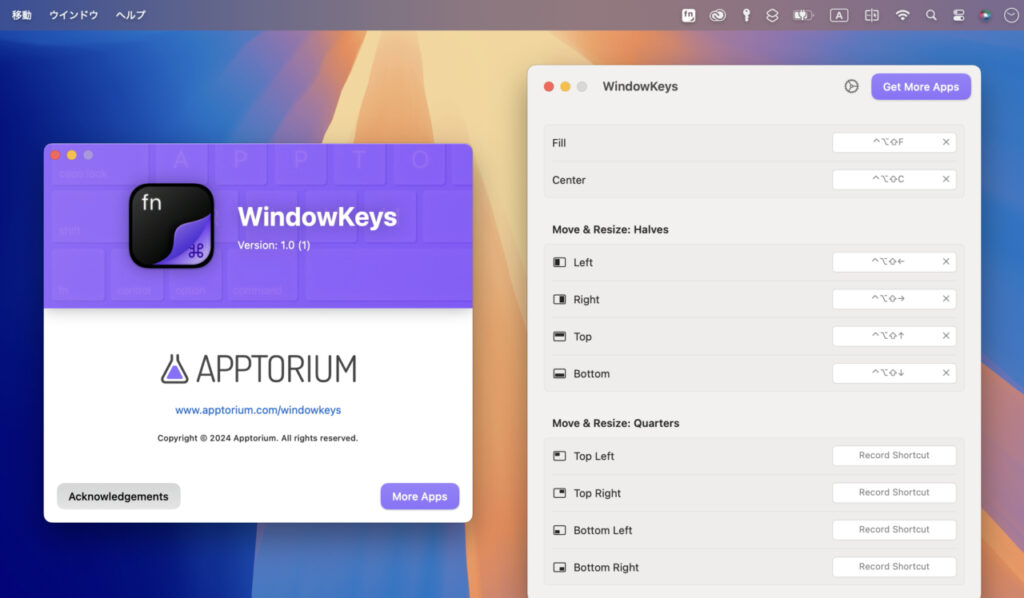The image size is (1024, 598).
Task: Remove the Bottom half shortcut
Action: [945, 374]
